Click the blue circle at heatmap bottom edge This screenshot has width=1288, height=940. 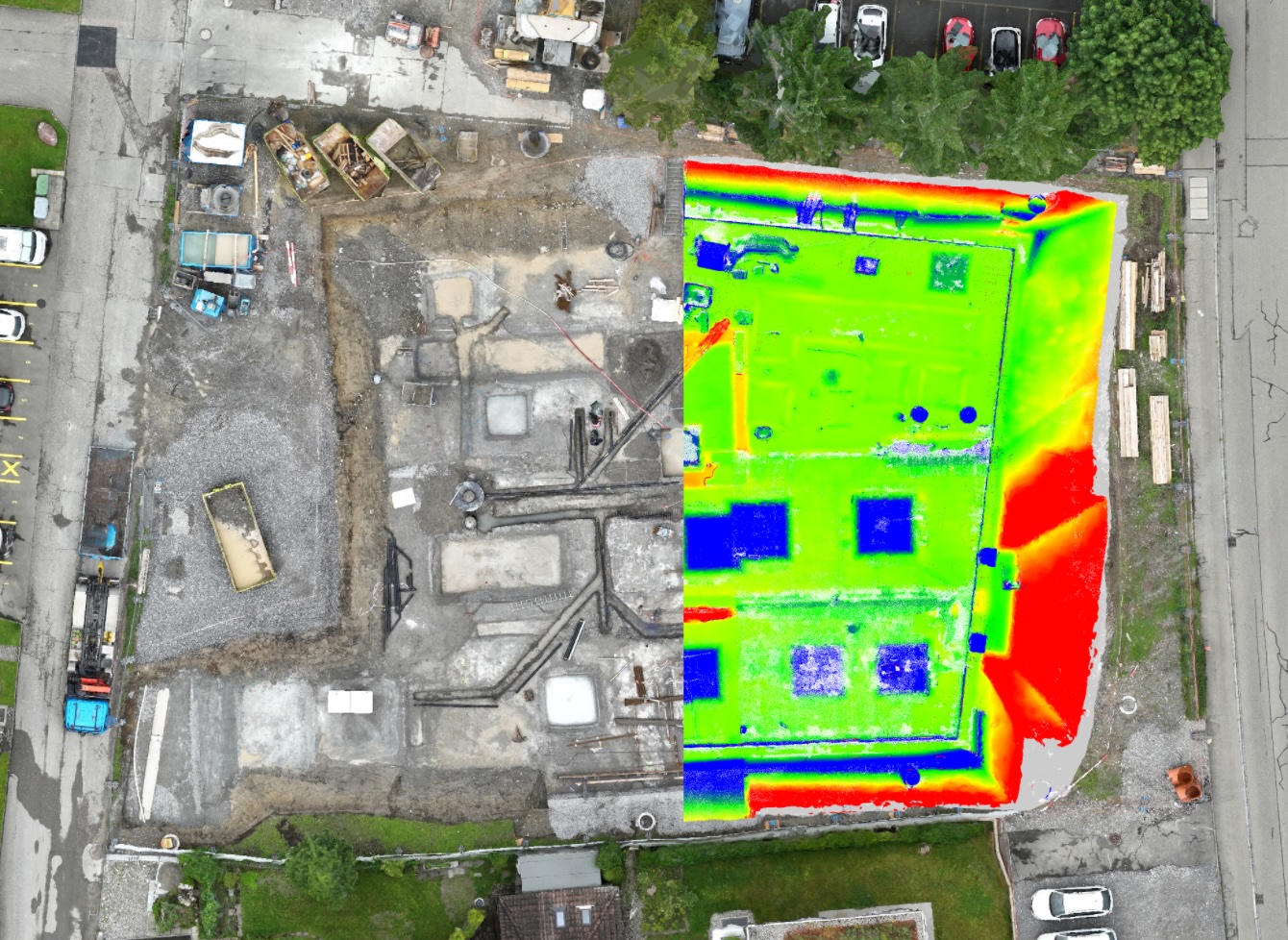909,776
